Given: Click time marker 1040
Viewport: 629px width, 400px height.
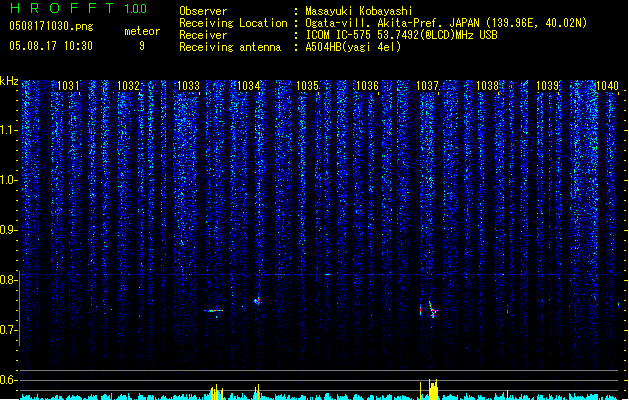Looking at the screenshot, I should coord(607,86).
